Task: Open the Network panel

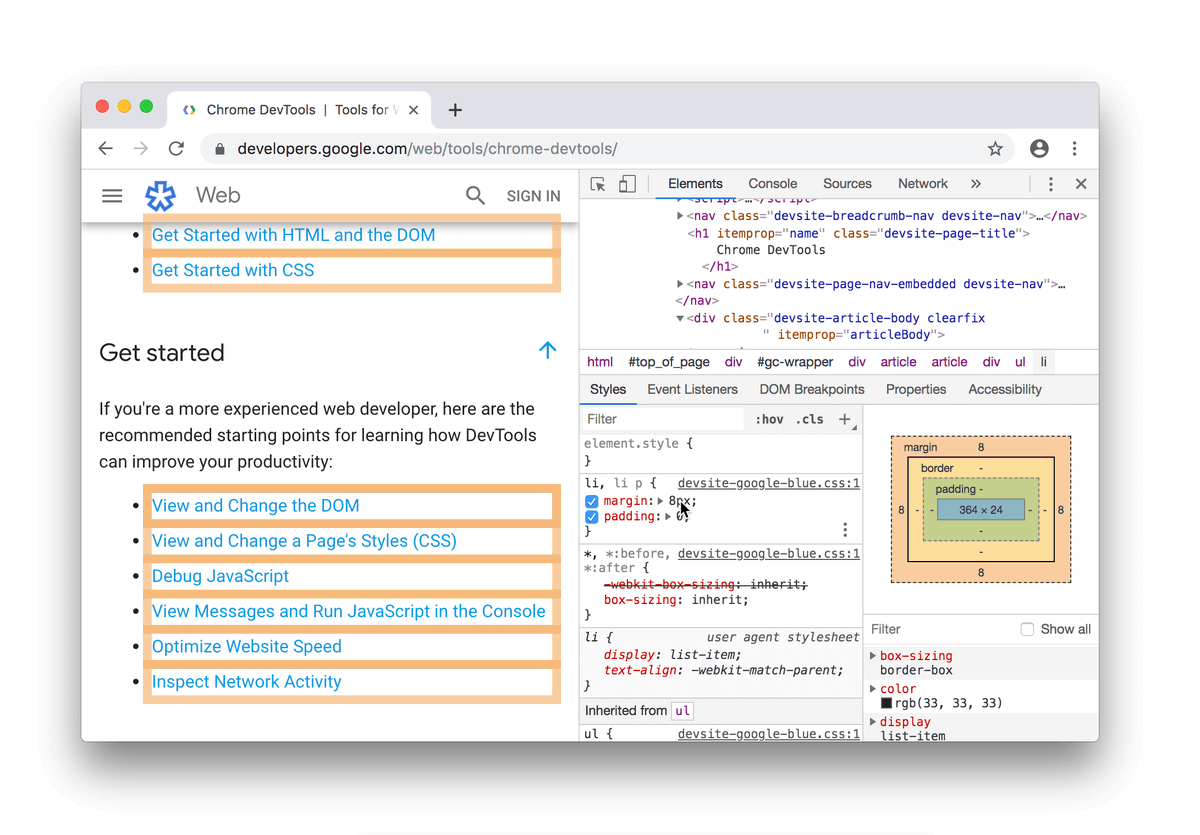Action: click(923, 184)
